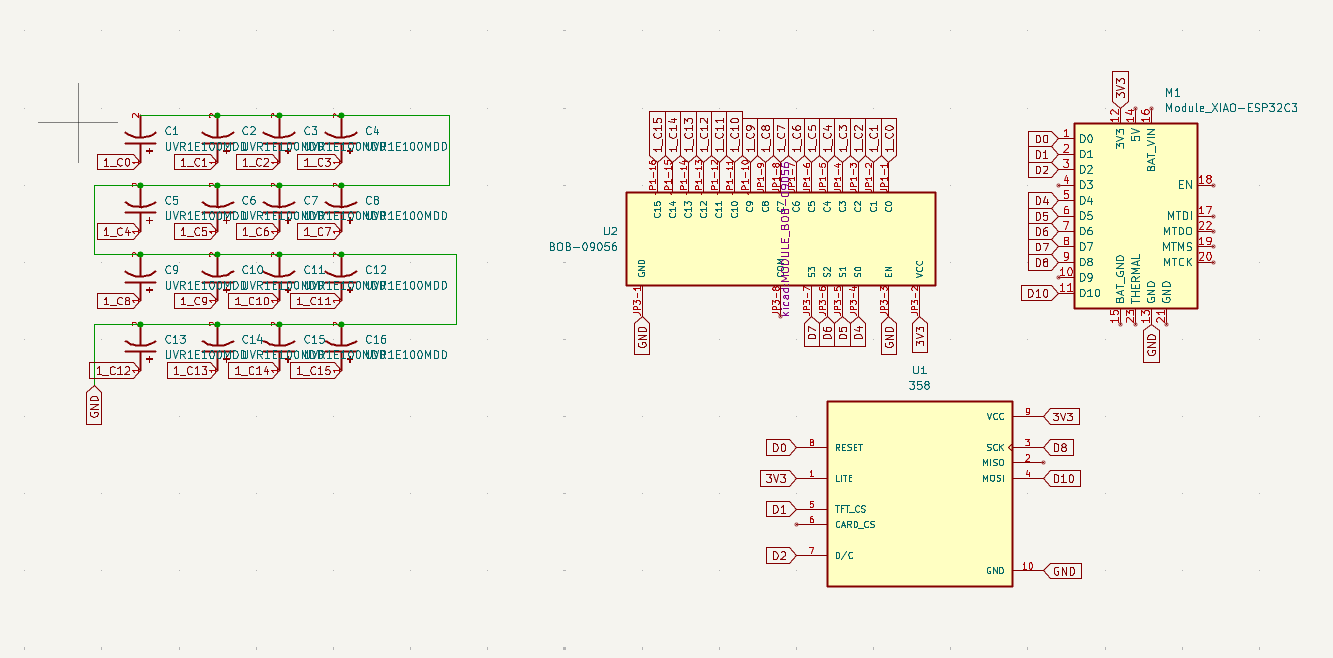Image resolution: width=1333 pixels, height=658 pixels.
Task: Click the horizontal 1_C3 label in capacitor bank
Action: click(320, 162)
